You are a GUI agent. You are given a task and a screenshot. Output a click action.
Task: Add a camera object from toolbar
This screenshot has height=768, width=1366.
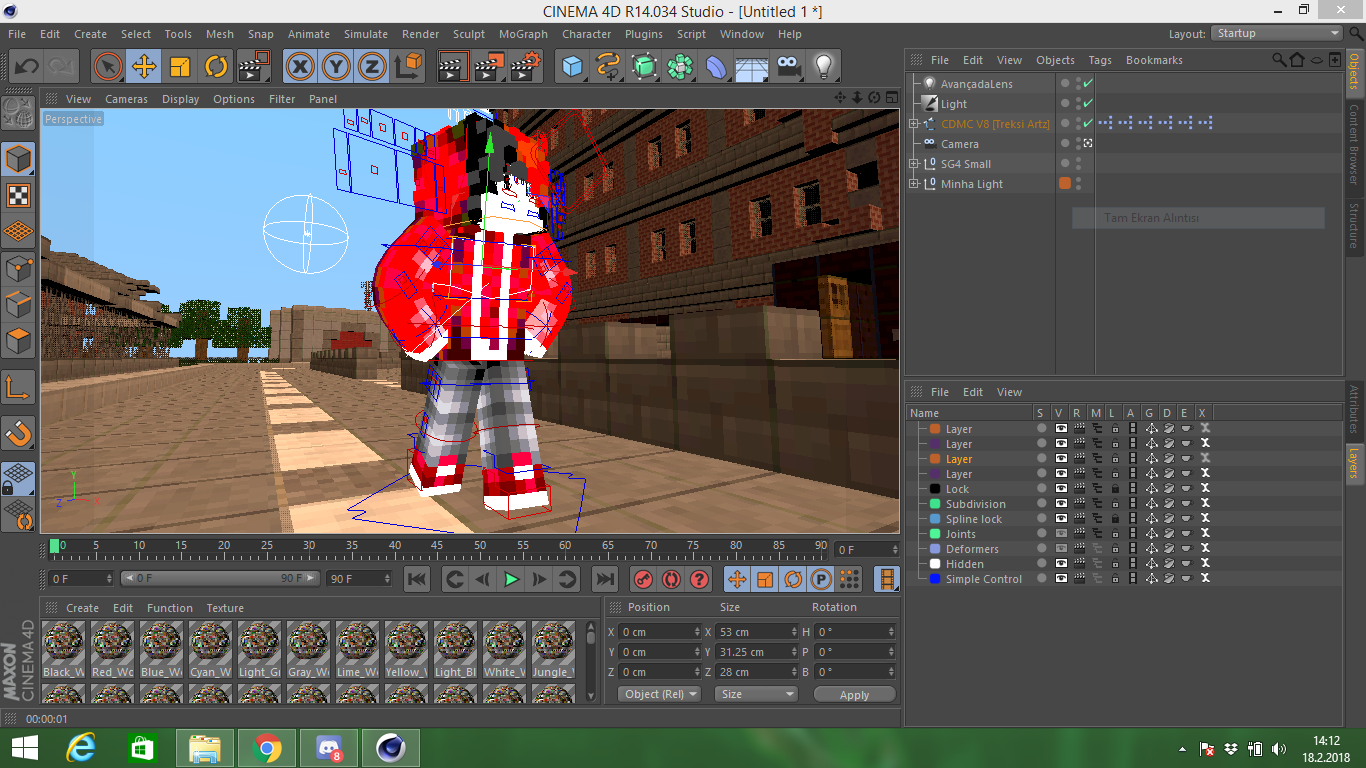pyautogui.click(x=788, y=67)
